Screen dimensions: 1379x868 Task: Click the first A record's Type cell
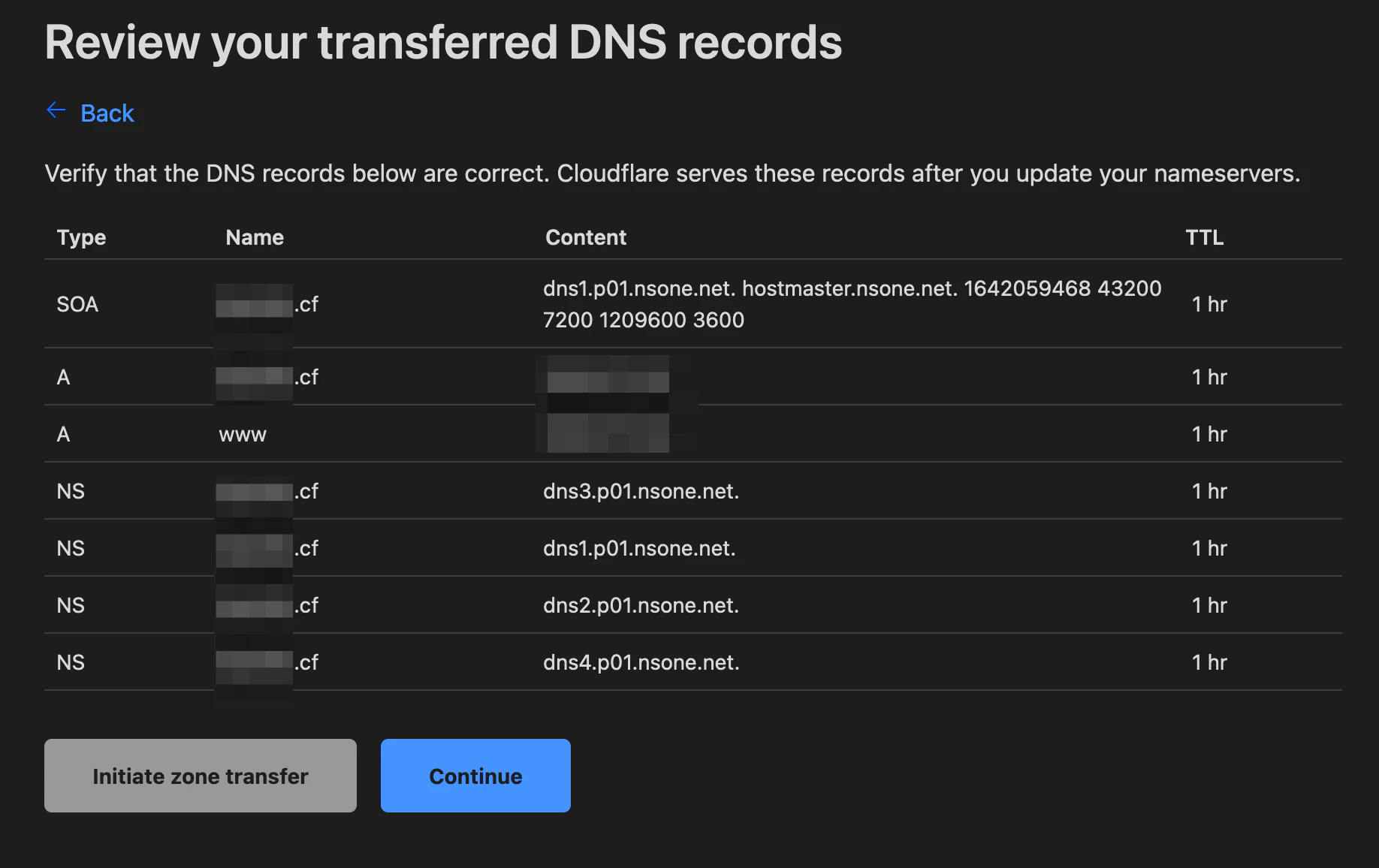click(x=63, y=377)
